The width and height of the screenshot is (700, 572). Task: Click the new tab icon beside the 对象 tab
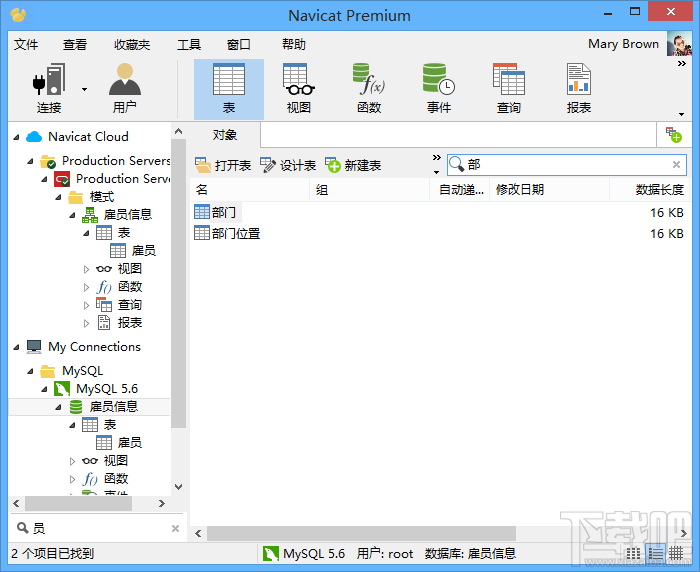tap(674, 135)
